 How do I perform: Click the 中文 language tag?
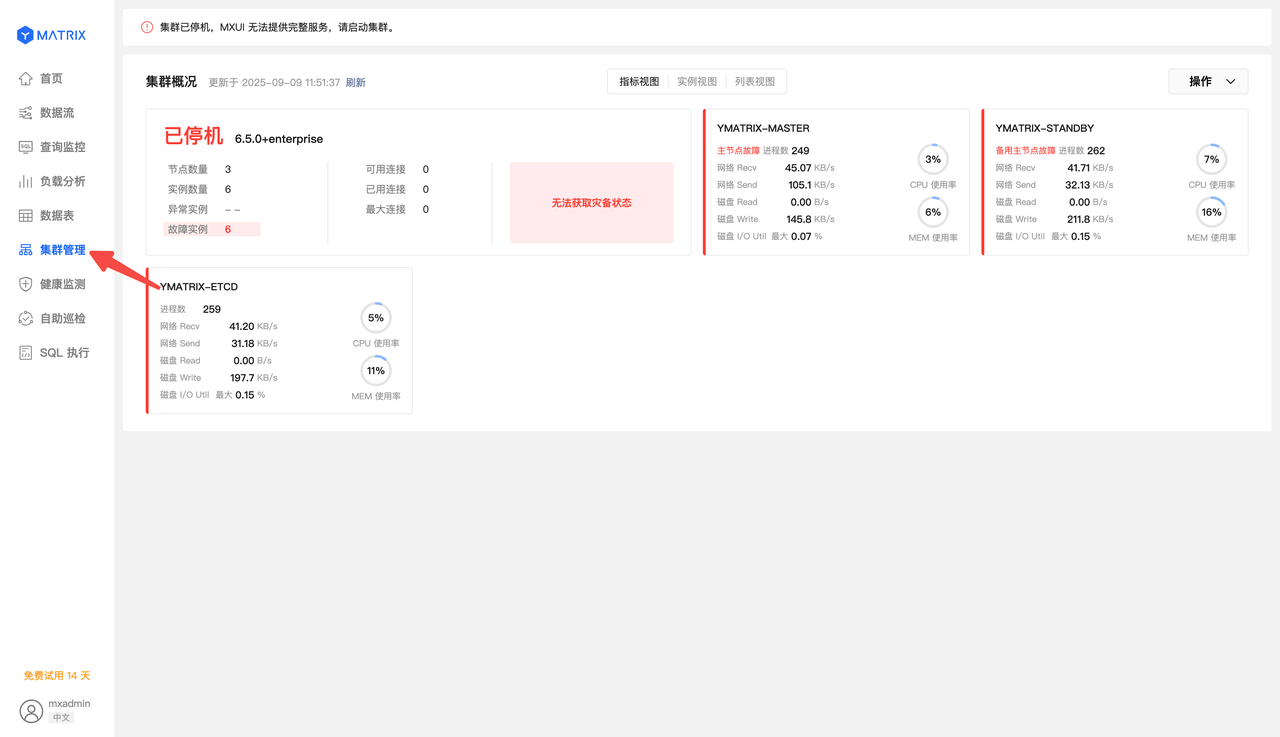pos(61,718)
